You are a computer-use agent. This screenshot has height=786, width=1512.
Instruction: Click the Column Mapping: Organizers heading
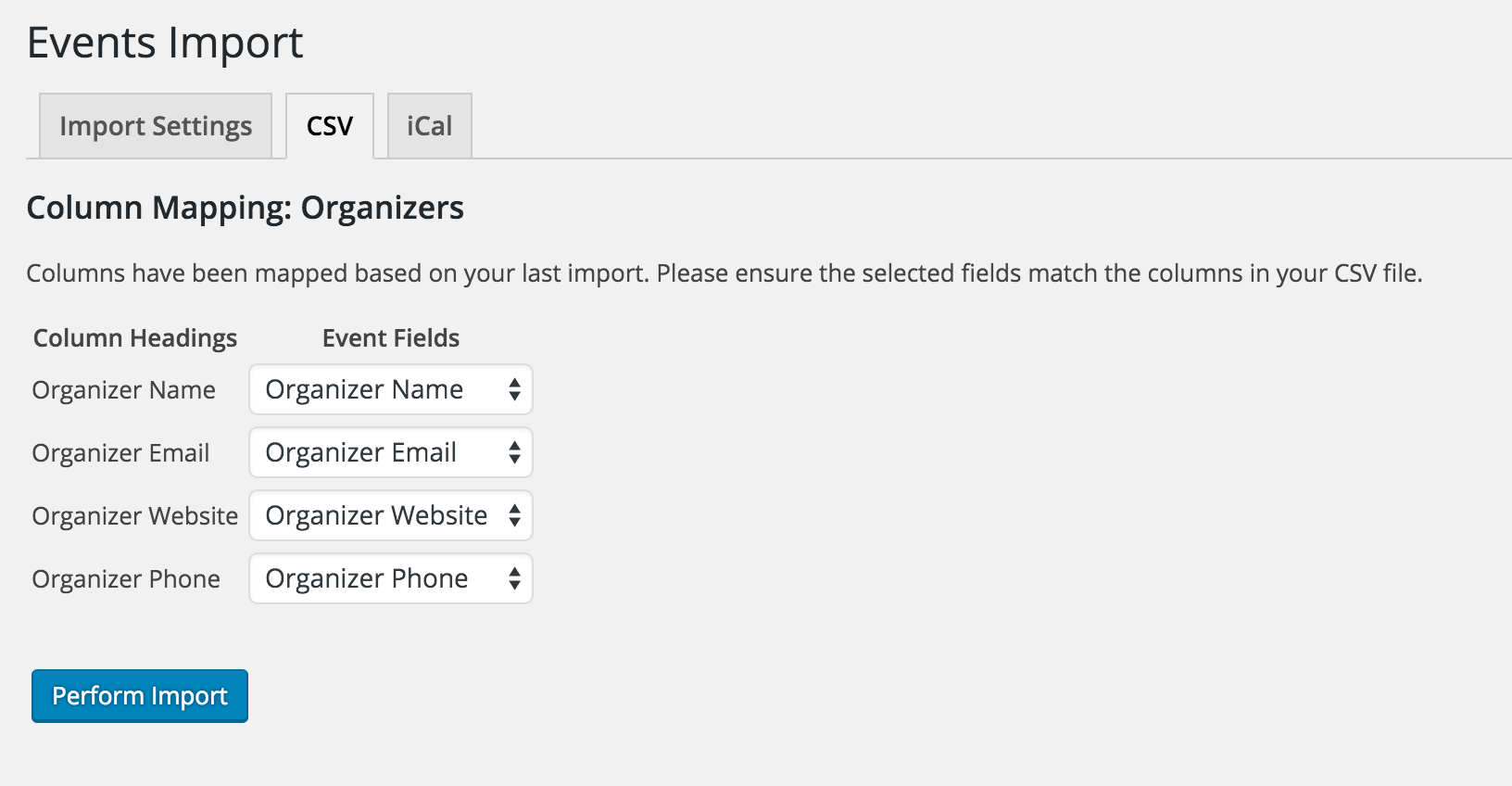click(x=246, y=208)
